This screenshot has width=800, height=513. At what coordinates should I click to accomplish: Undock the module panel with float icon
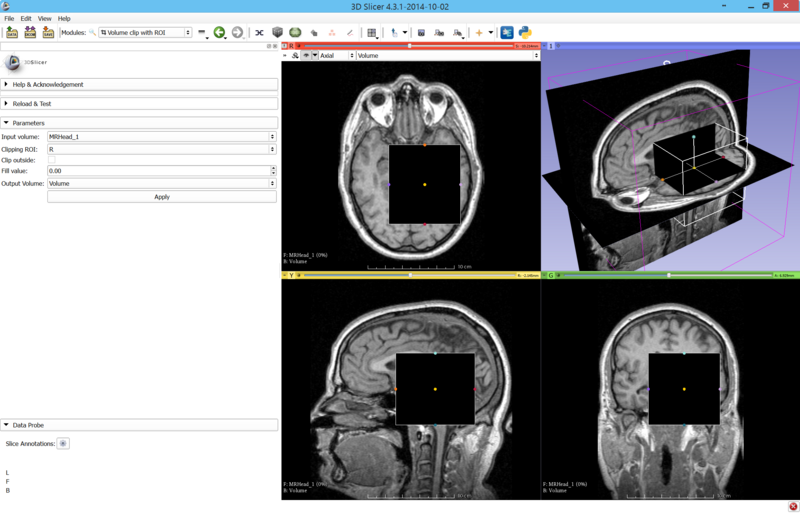(269, 46)
